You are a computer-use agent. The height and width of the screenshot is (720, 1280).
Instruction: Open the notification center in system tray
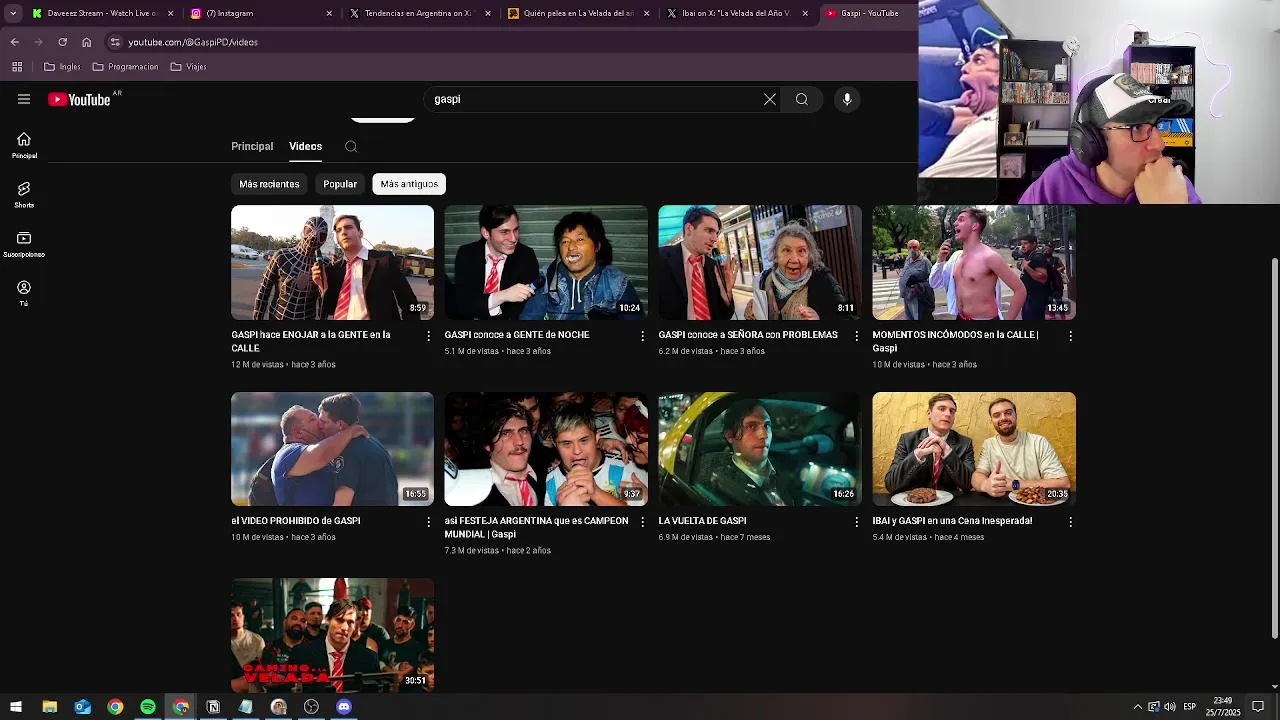[1258, 707]
